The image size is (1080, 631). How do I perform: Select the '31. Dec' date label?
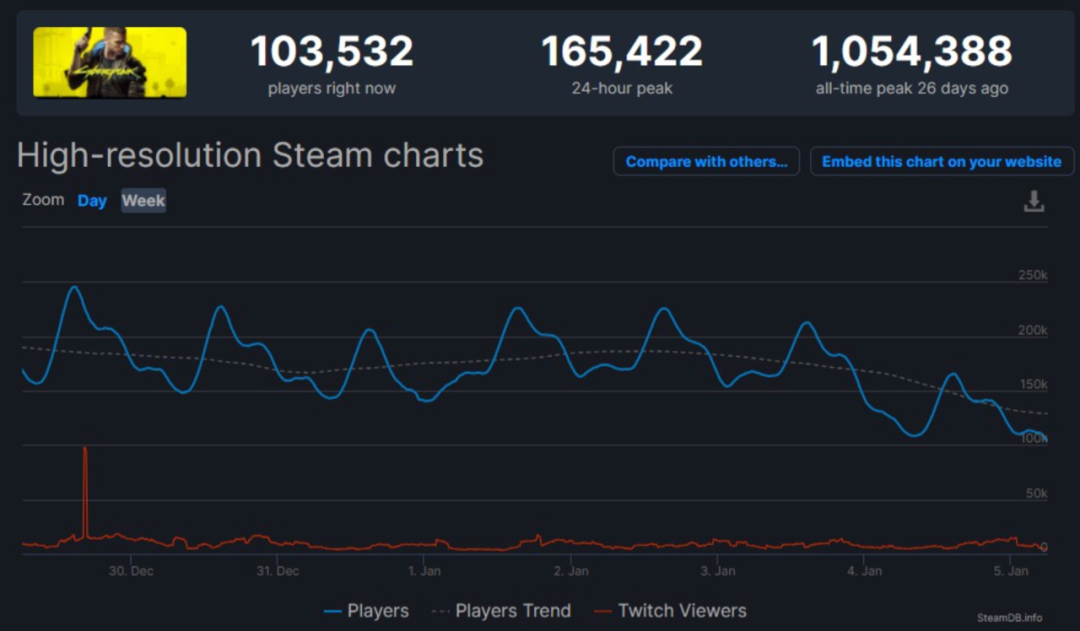pos(277,571)
